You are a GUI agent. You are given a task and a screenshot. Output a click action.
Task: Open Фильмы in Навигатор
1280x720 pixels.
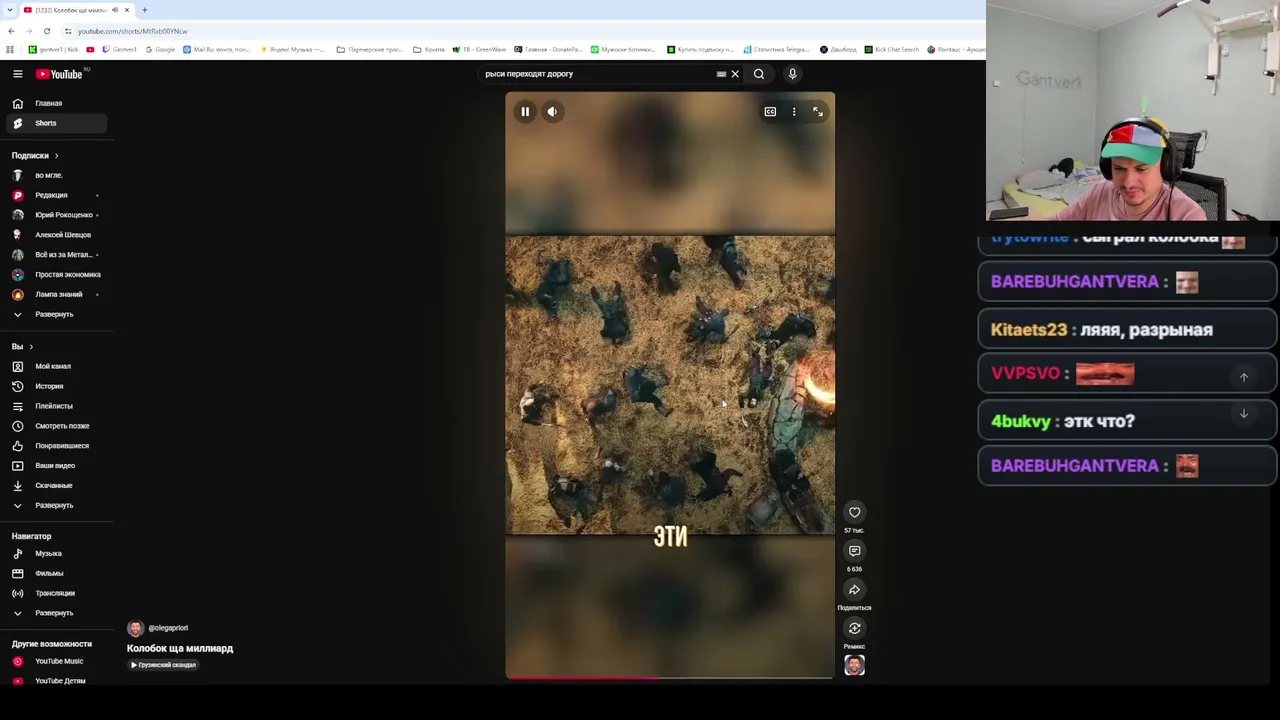tap(55, 573)
